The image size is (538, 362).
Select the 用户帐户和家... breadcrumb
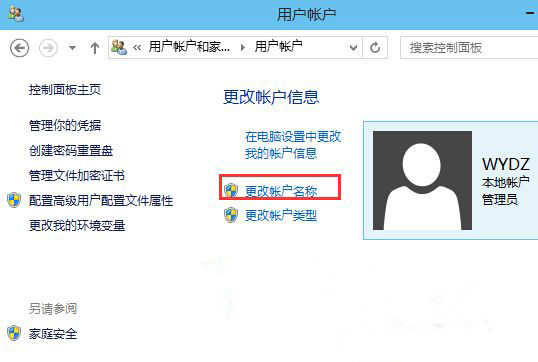[189, 47]
